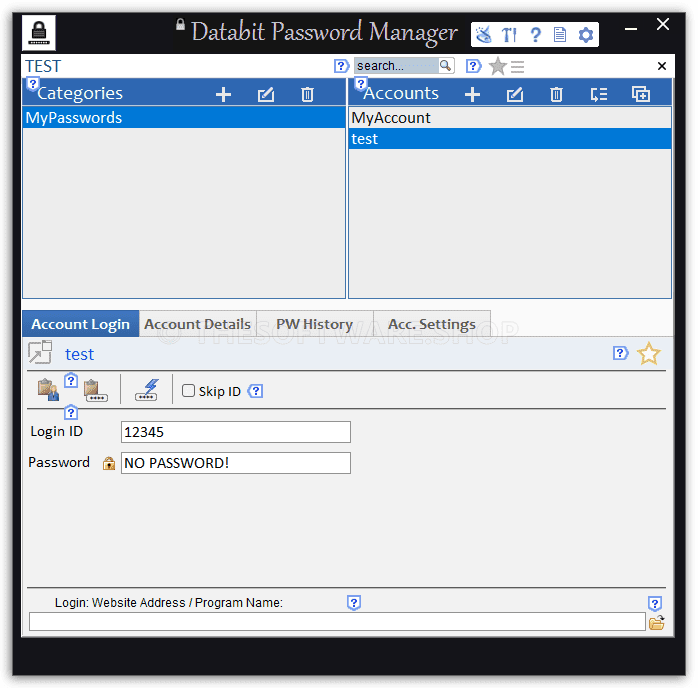
Task: Switch to Account Login tab
Action: [81, 324]
